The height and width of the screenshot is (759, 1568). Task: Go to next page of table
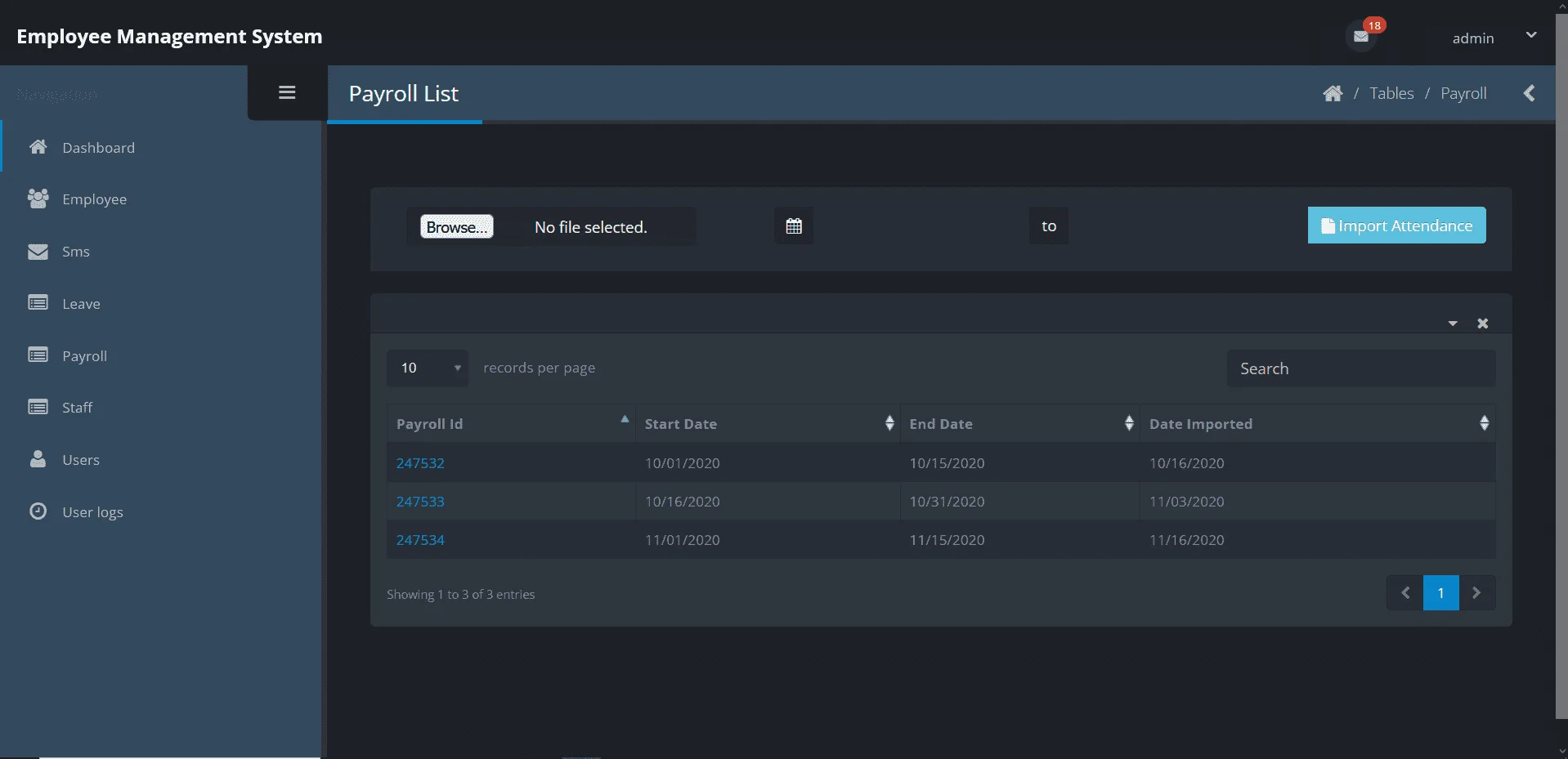pyautogui.click(x=1476, y=593)
